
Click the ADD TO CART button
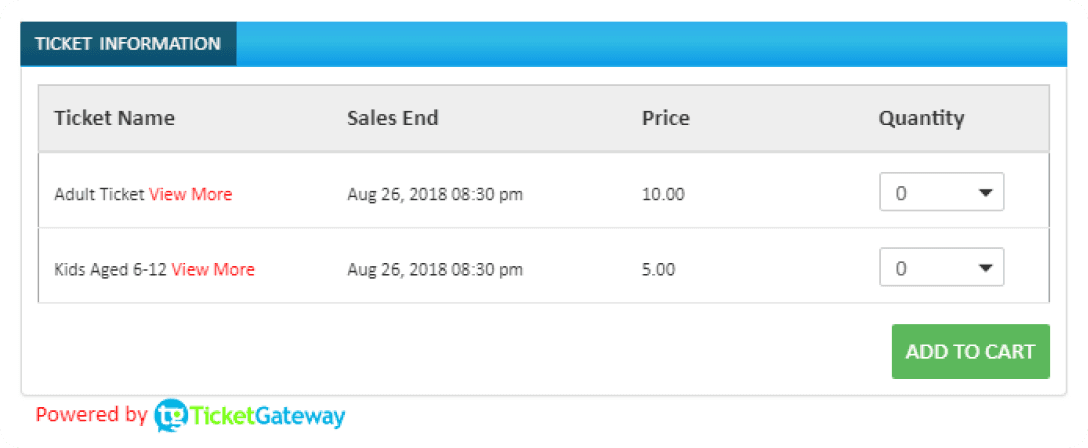(970, 352)
